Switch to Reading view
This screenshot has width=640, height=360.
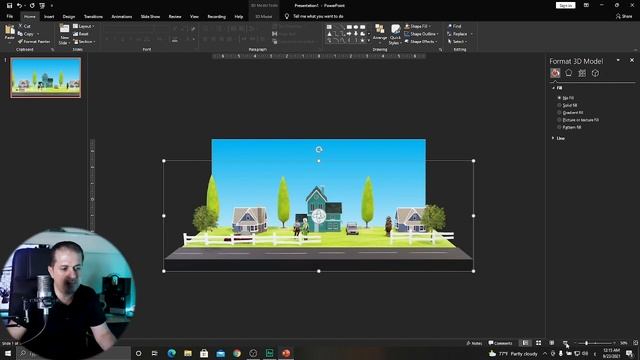pyautogui.click(x=552, y=343)
